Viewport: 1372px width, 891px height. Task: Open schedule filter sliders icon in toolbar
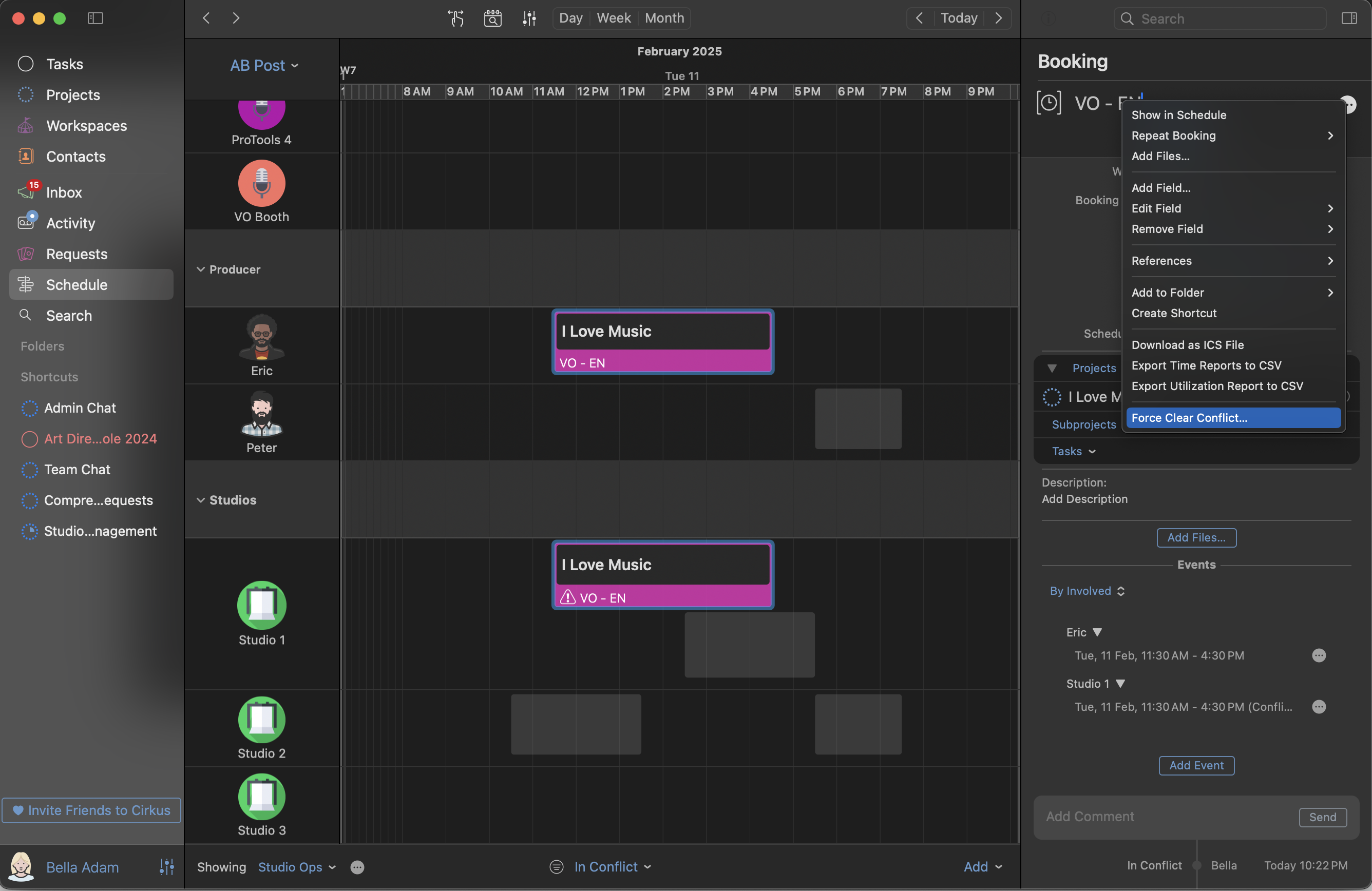coord(529,18)
